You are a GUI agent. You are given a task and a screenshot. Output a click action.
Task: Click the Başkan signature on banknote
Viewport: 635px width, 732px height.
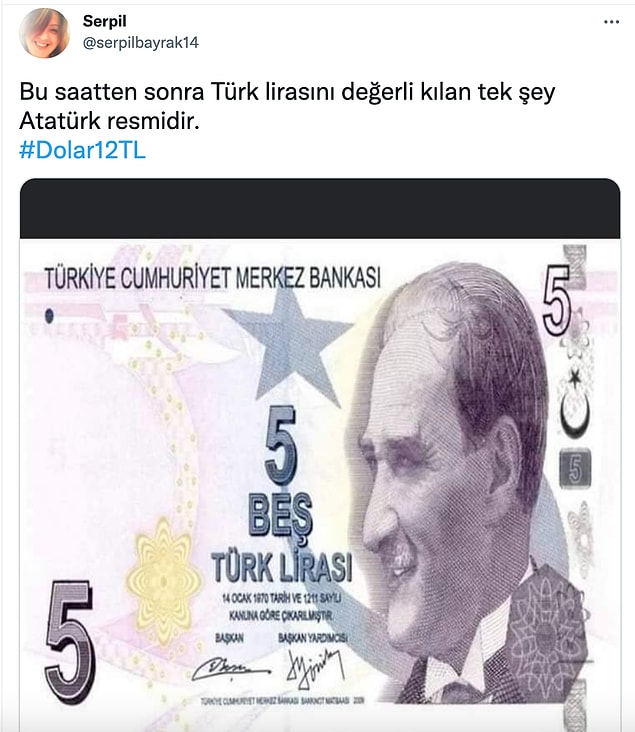coord(231,669)
